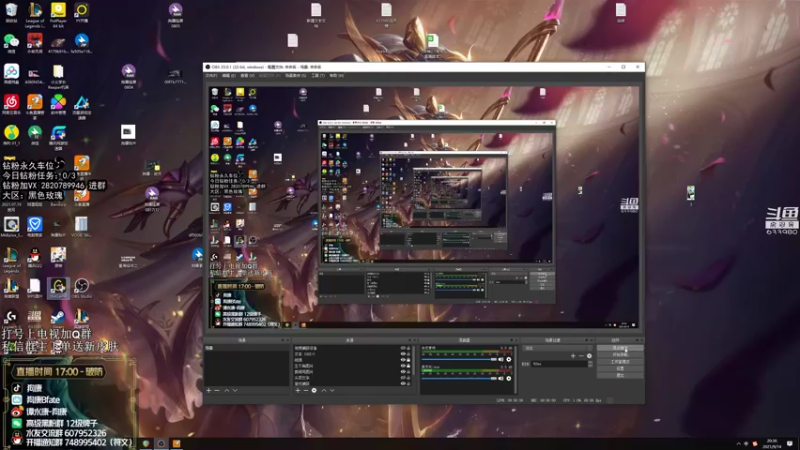Viewport: 800px width, 450px height.
Task: Open the WeChat desktop shortcut
Action: 11,43
